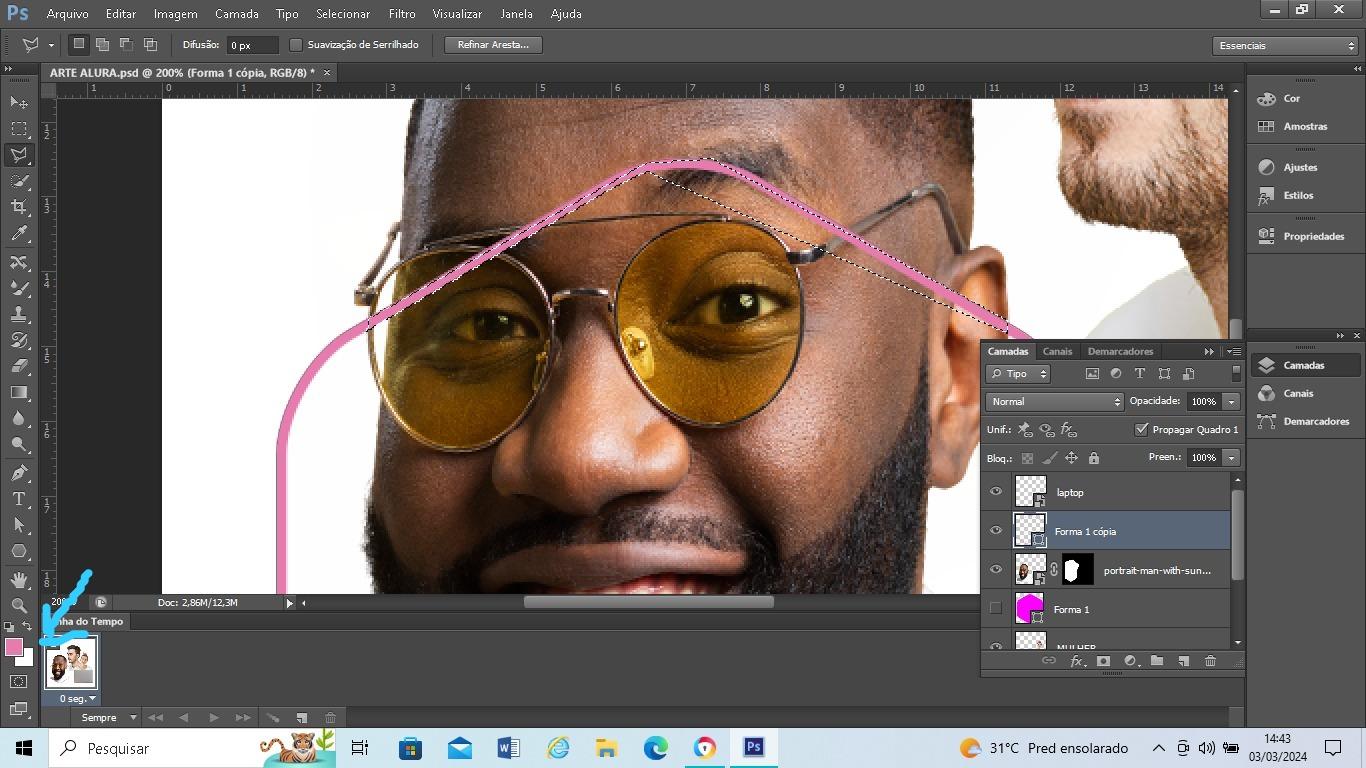Open the Ajustes panel

click(x=1299, y=167)
